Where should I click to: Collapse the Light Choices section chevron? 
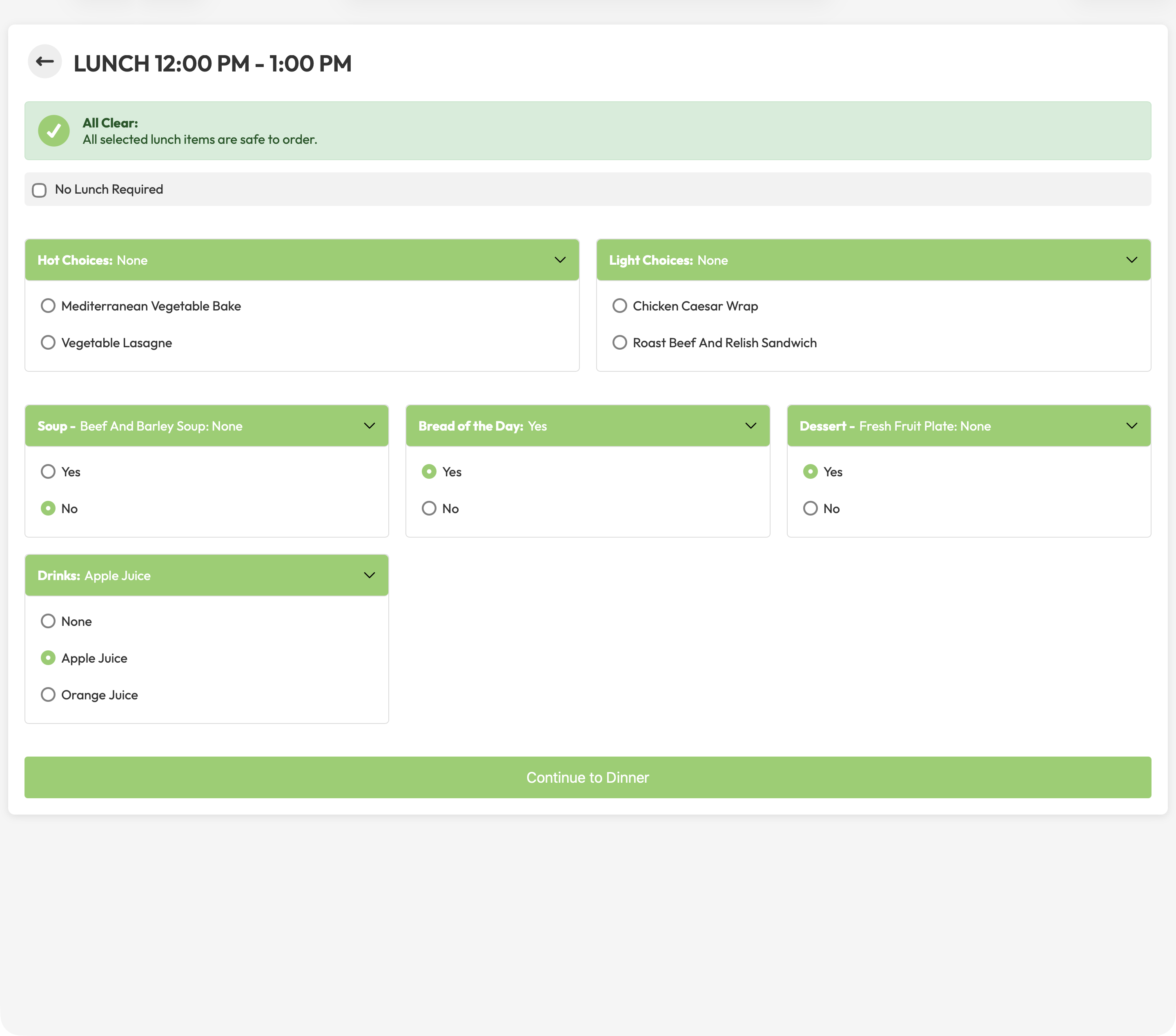pyautogui.click(x=1131, y=260)
